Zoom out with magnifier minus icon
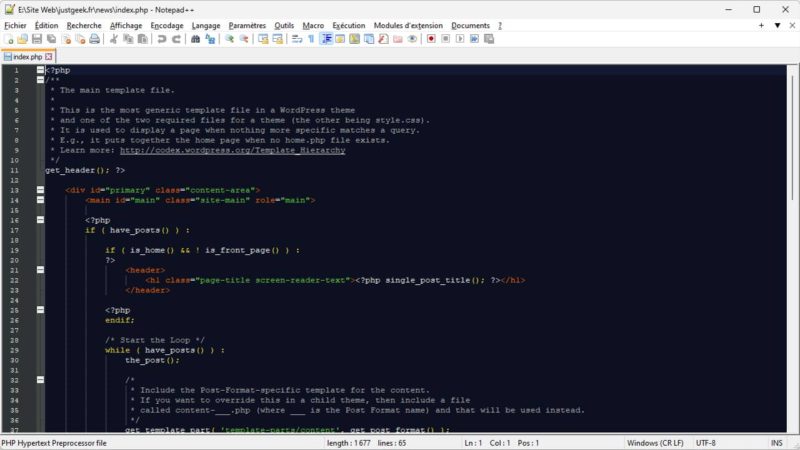 point(244,39)
